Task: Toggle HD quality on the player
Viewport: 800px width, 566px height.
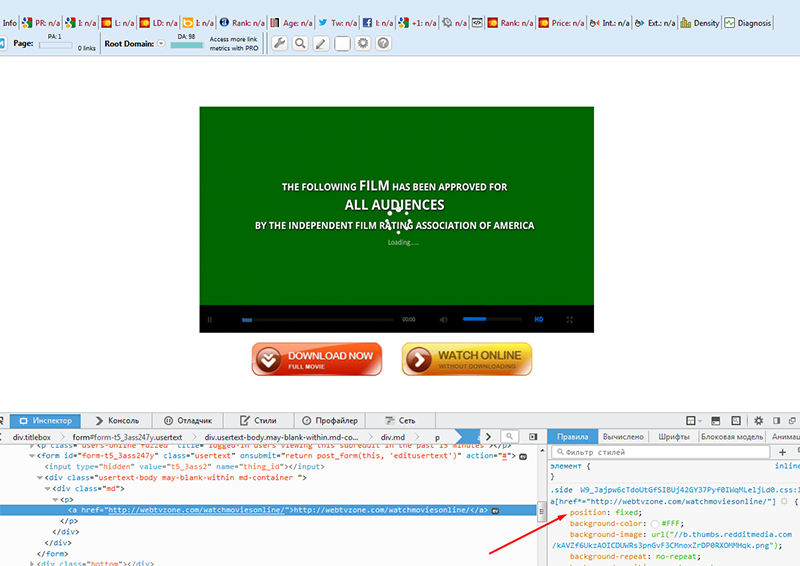Action: [x=539, y=319]
